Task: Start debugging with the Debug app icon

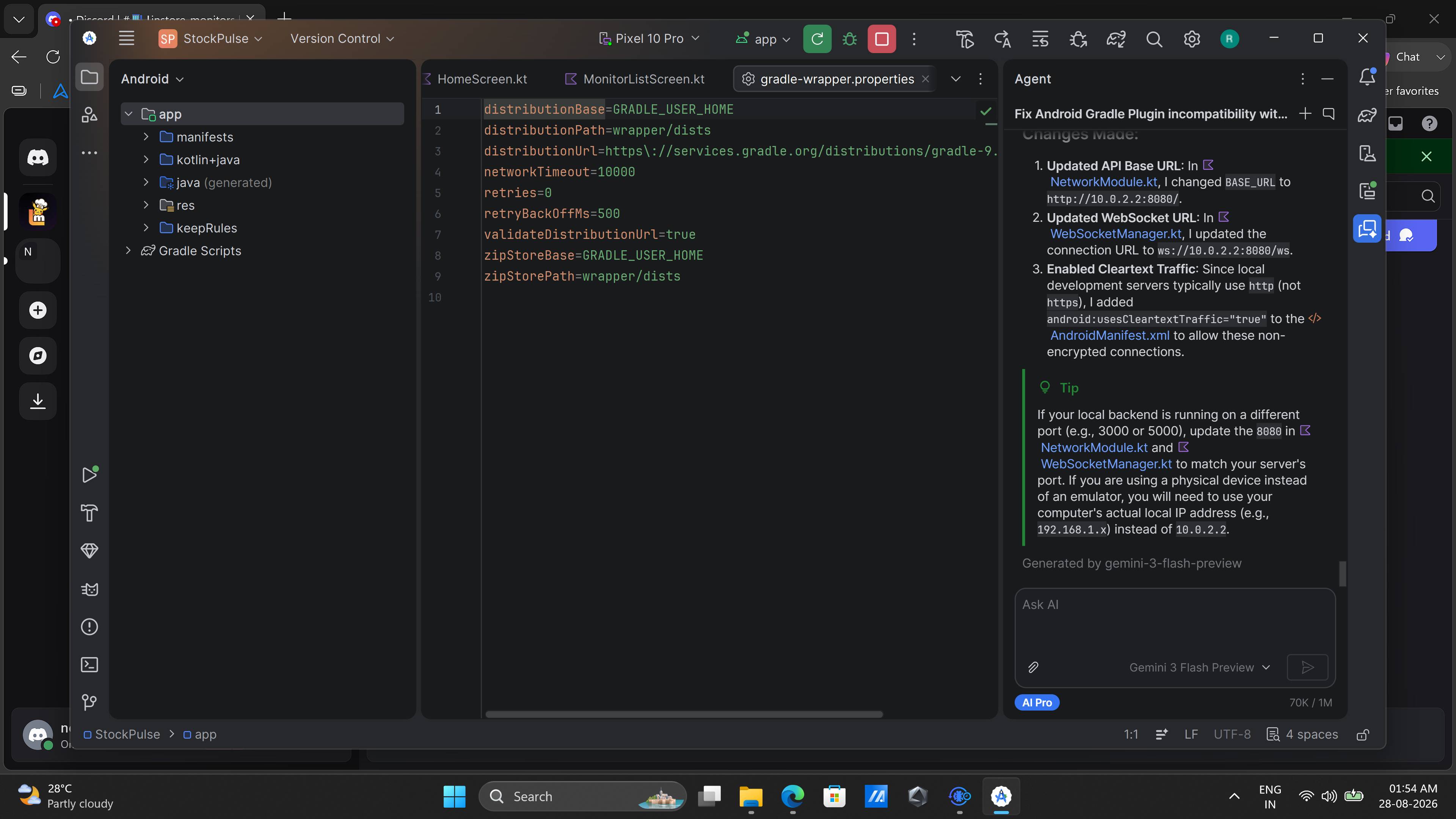Action: click(x=849, y=39)
